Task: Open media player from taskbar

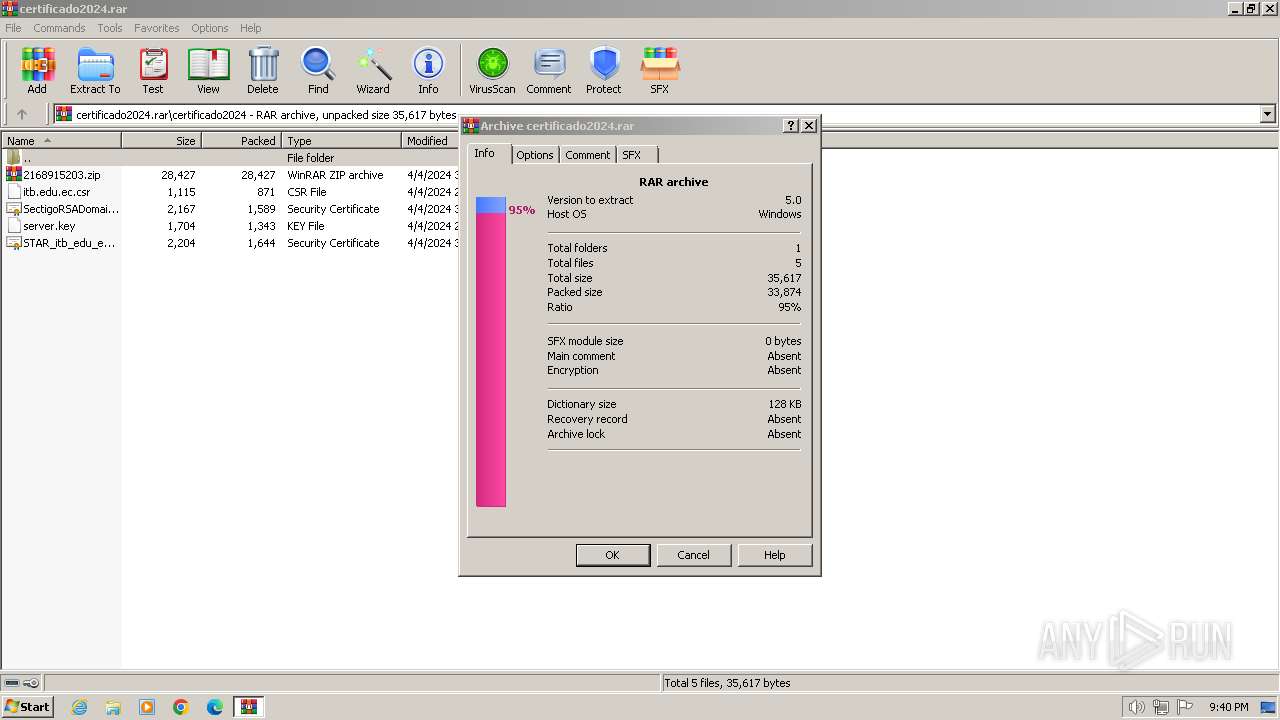Action: coord(147,707)
